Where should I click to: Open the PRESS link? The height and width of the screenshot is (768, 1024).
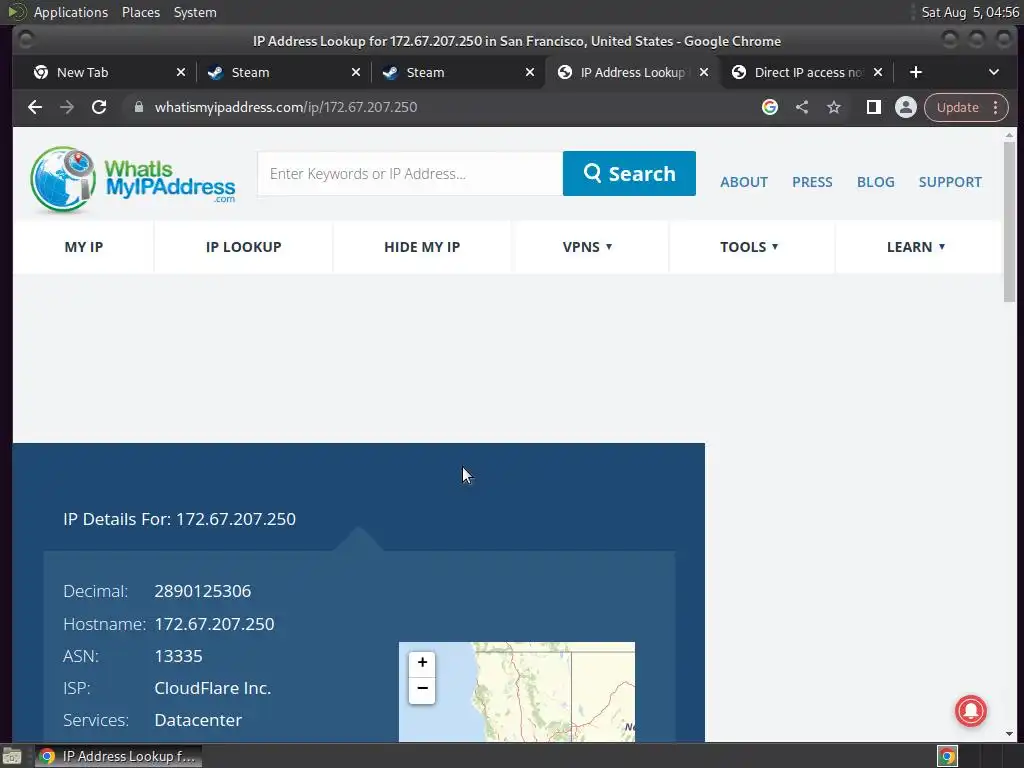812,182
